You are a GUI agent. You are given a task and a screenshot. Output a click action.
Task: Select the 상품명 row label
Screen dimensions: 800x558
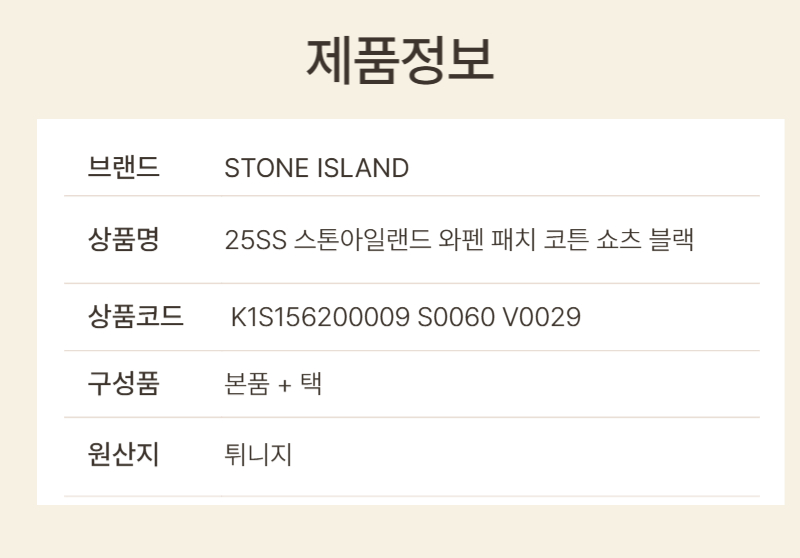pos(123,240)
